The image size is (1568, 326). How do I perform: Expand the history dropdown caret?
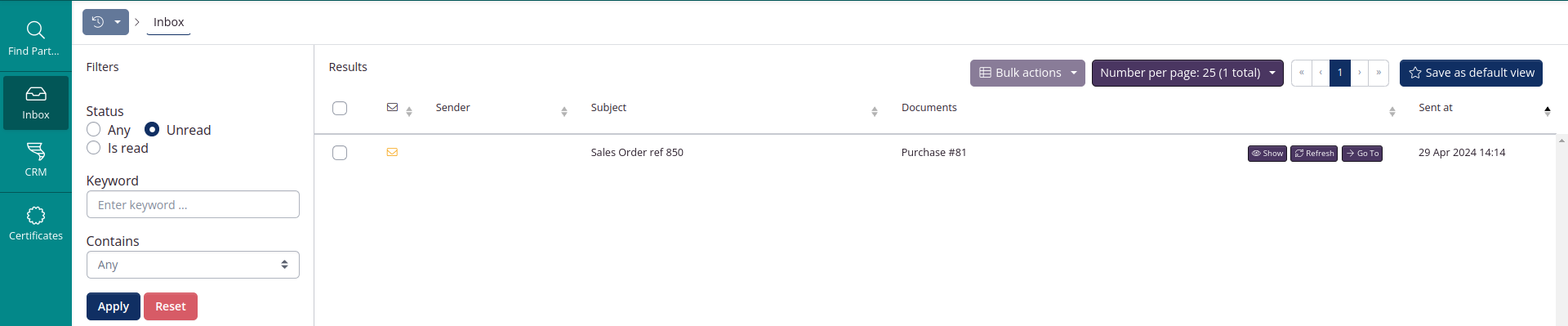pos(118,22)
